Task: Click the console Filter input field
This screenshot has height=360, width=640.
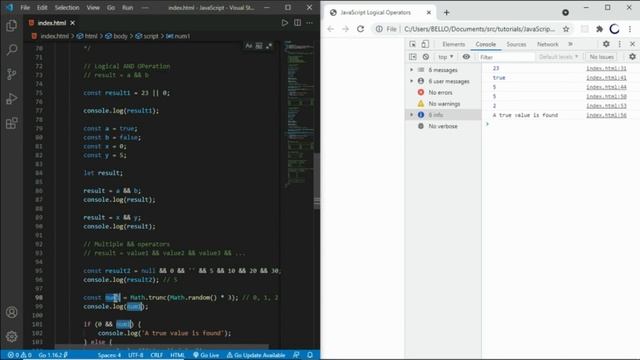Action: click(x=506, y=57)
